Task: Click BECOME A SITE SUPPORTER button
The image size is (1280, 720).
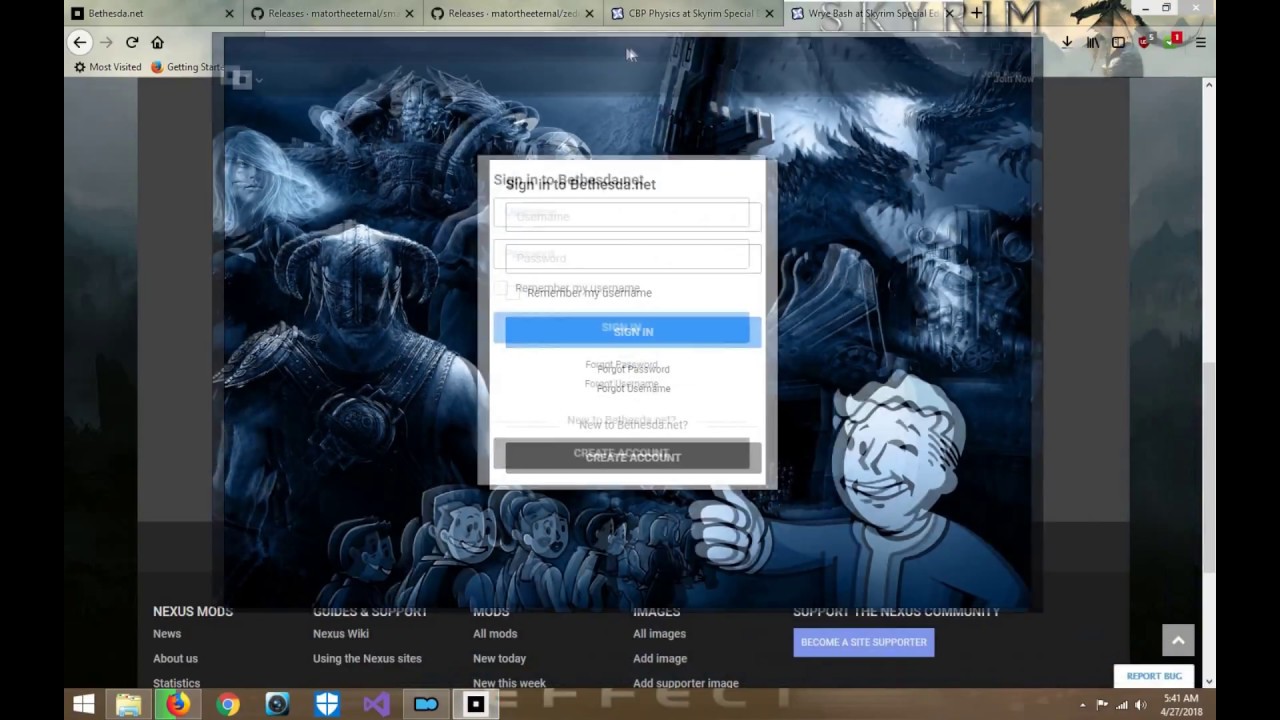Action: pos(864,642)
